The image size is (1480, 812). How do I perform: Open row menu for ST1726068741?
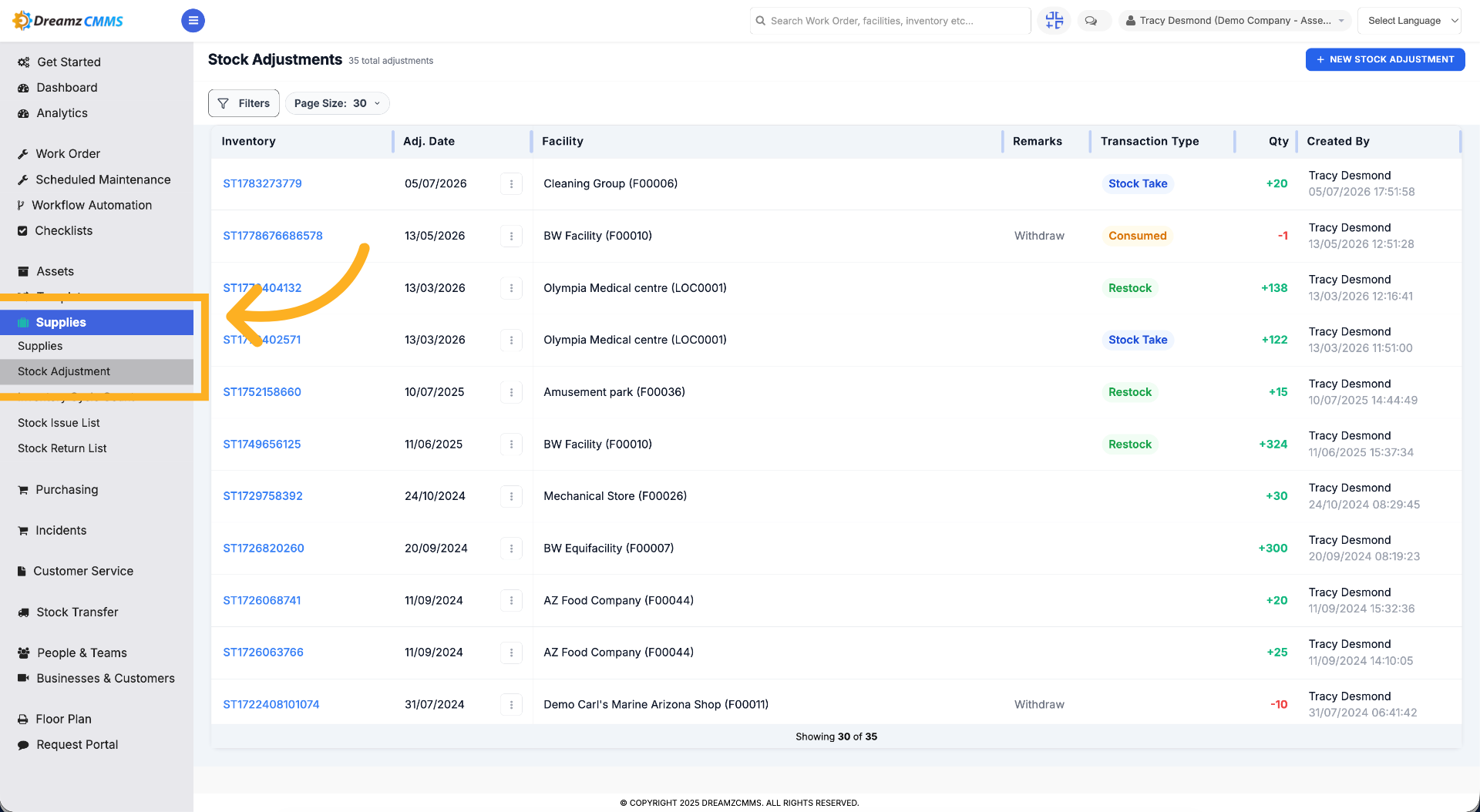pos(511,600)
